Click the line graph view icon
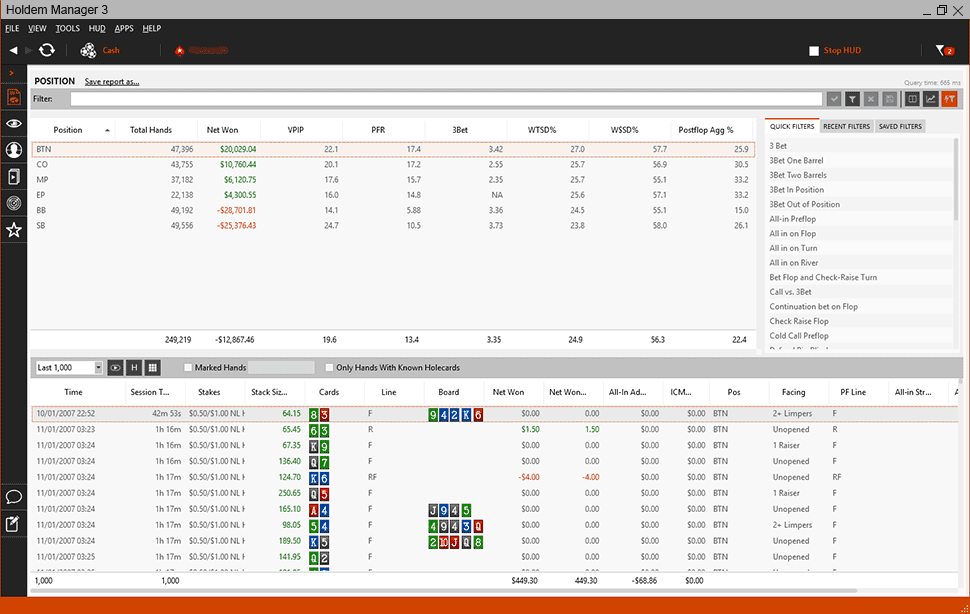 [930, 99]
